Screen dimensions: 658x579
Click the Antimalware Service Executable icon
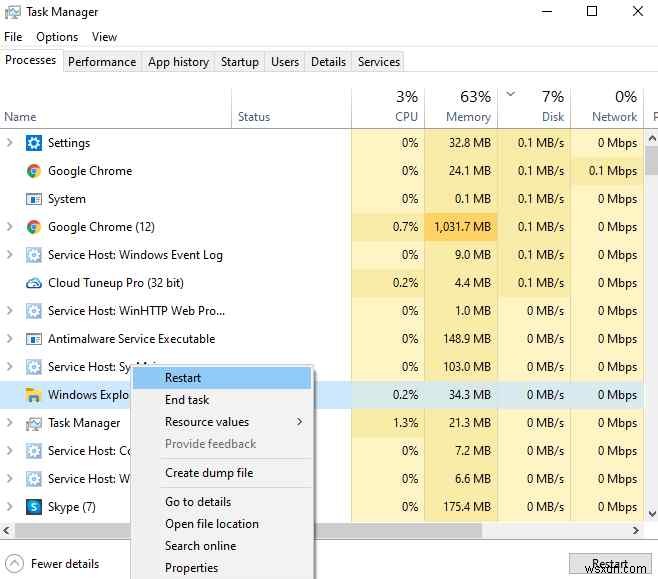[x=34, y=339]
